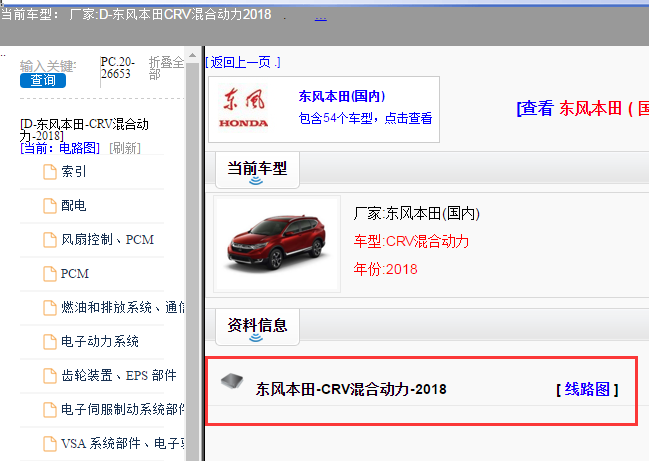649x461 pixels.
Task: Click the 刷新 refresh link
Action: (x=125, y=148)
